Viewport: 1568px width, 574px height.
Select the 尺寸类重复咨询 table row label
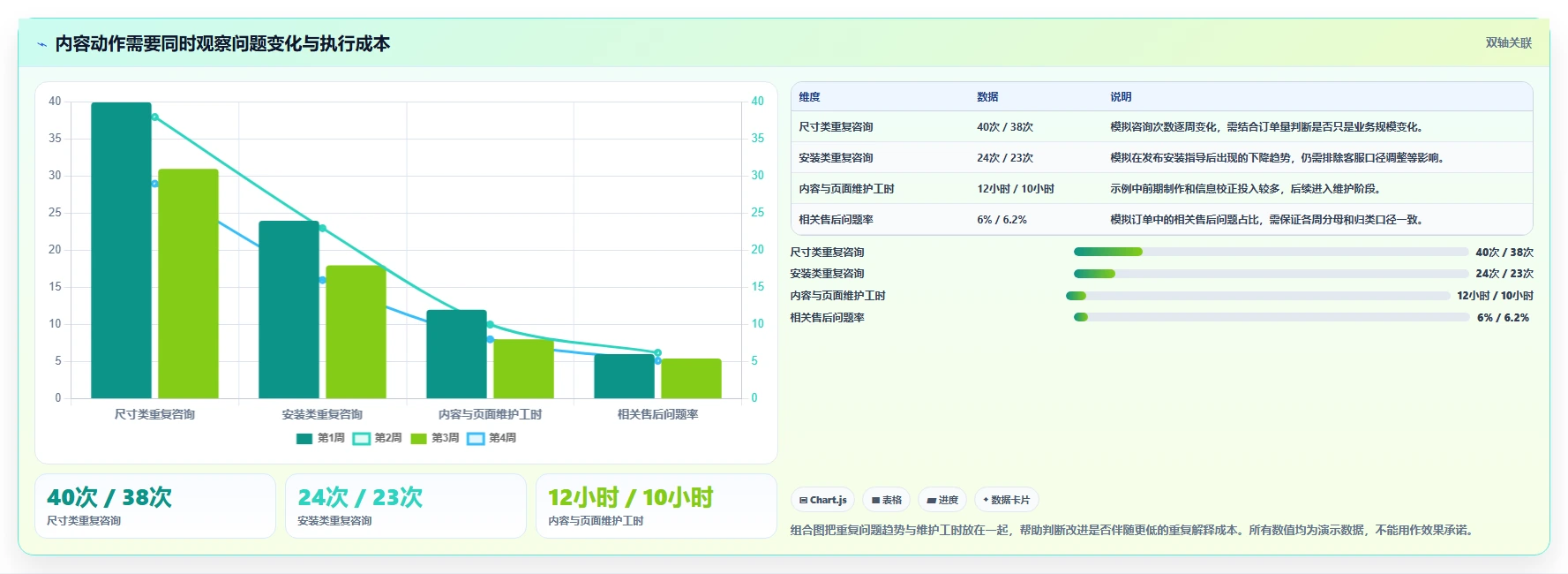point(836,127)
